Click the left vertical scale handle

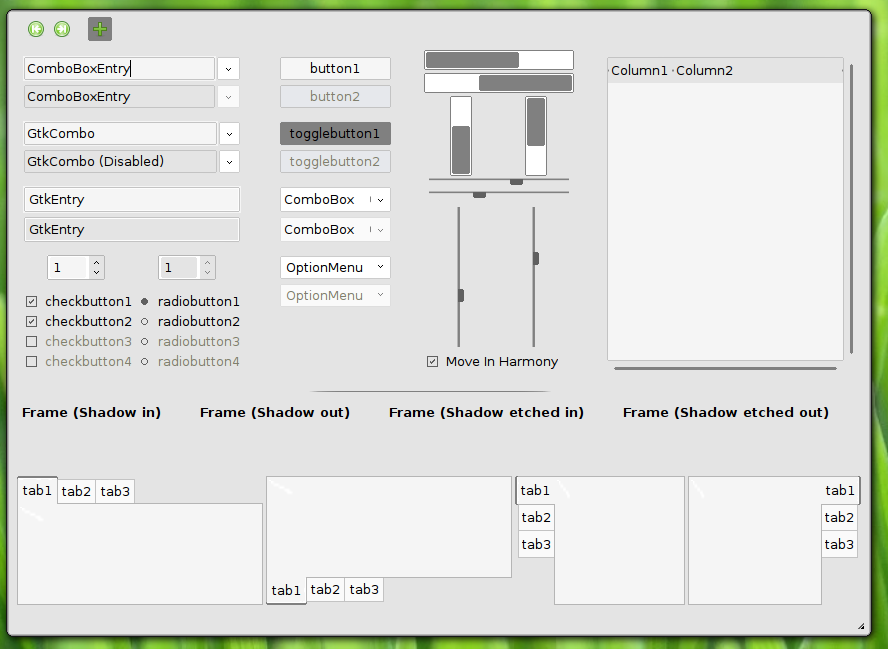click(460, 295)
